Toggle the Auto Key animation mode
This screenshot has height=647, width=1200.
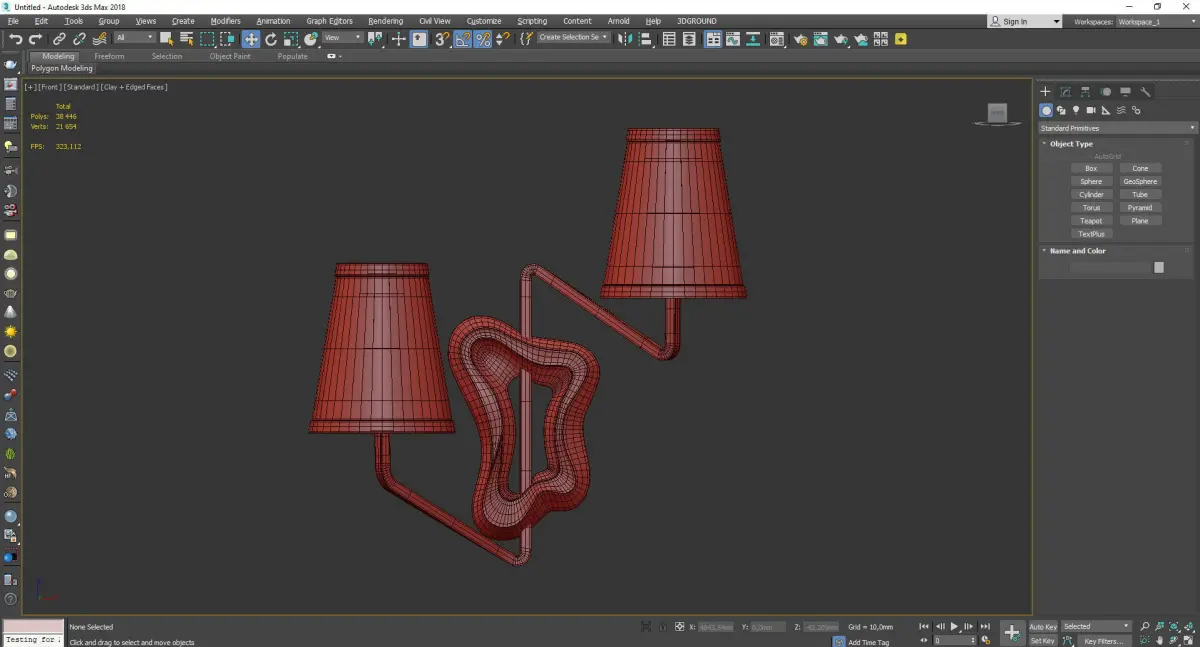click(1043, 626)
